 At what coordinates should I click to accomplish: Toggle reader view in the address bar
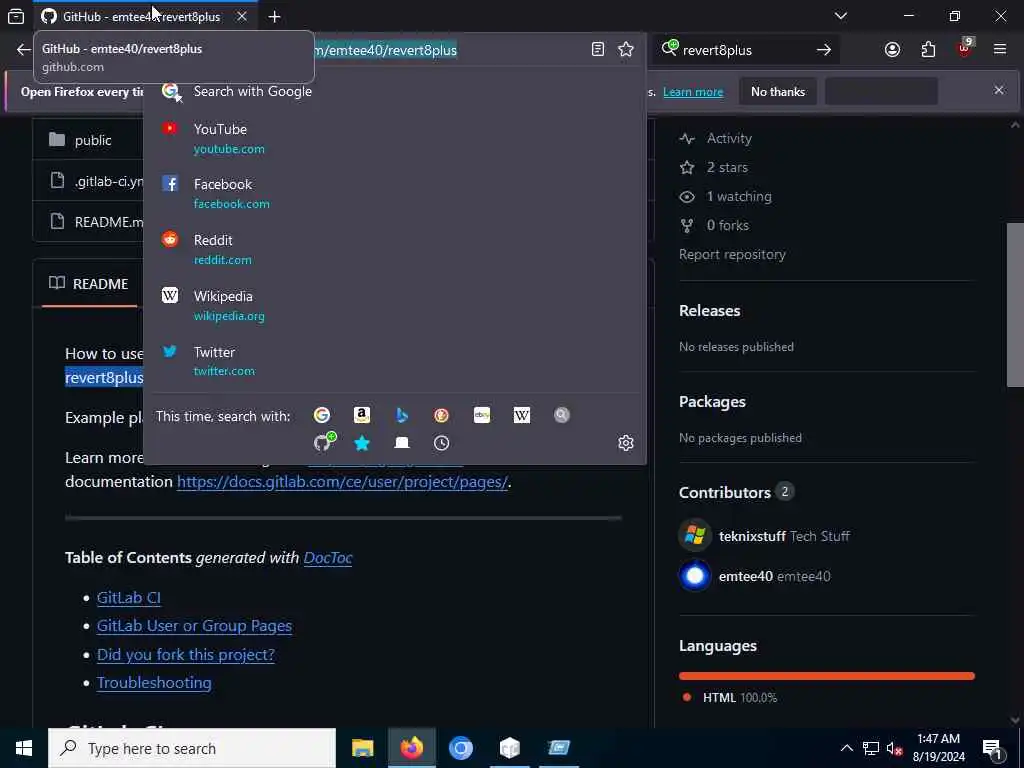(x=598, y=50)
